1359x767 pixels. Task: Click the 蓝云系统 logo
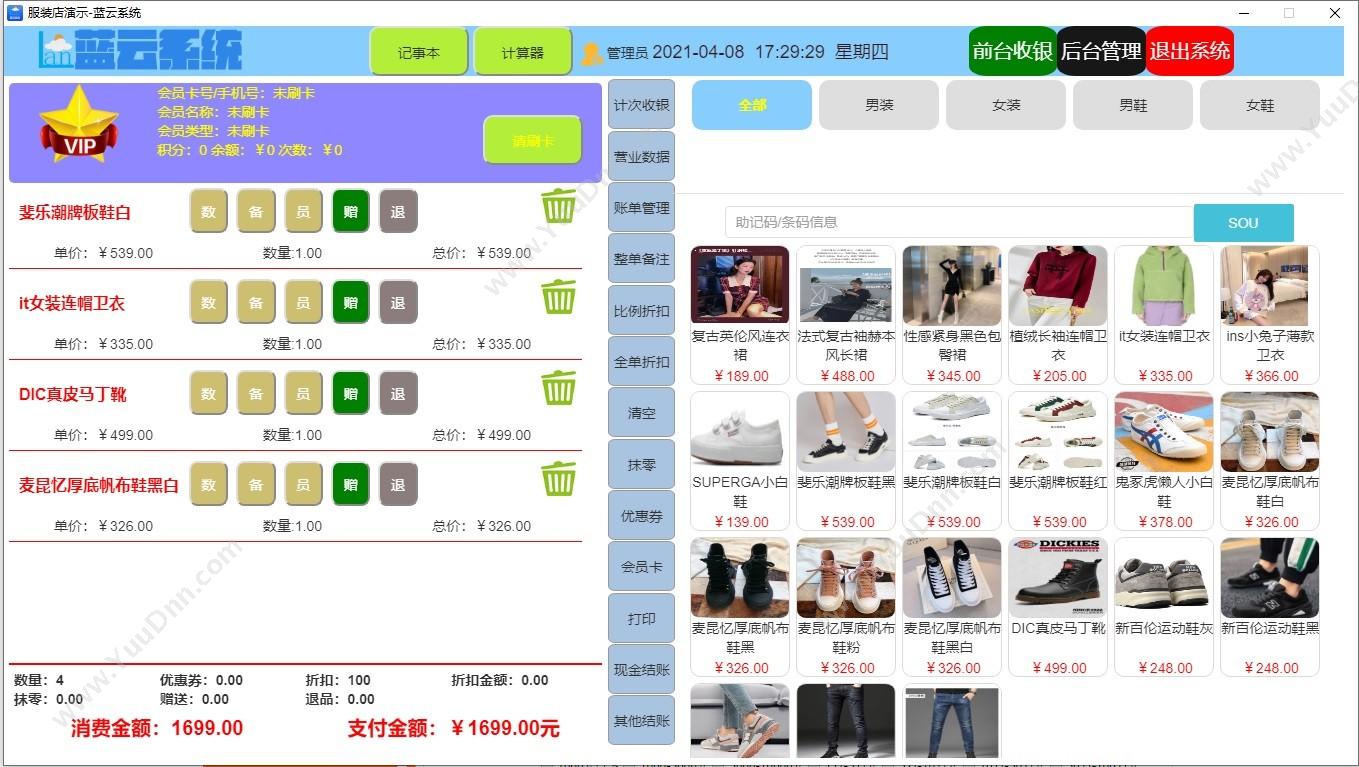point(140,50)
